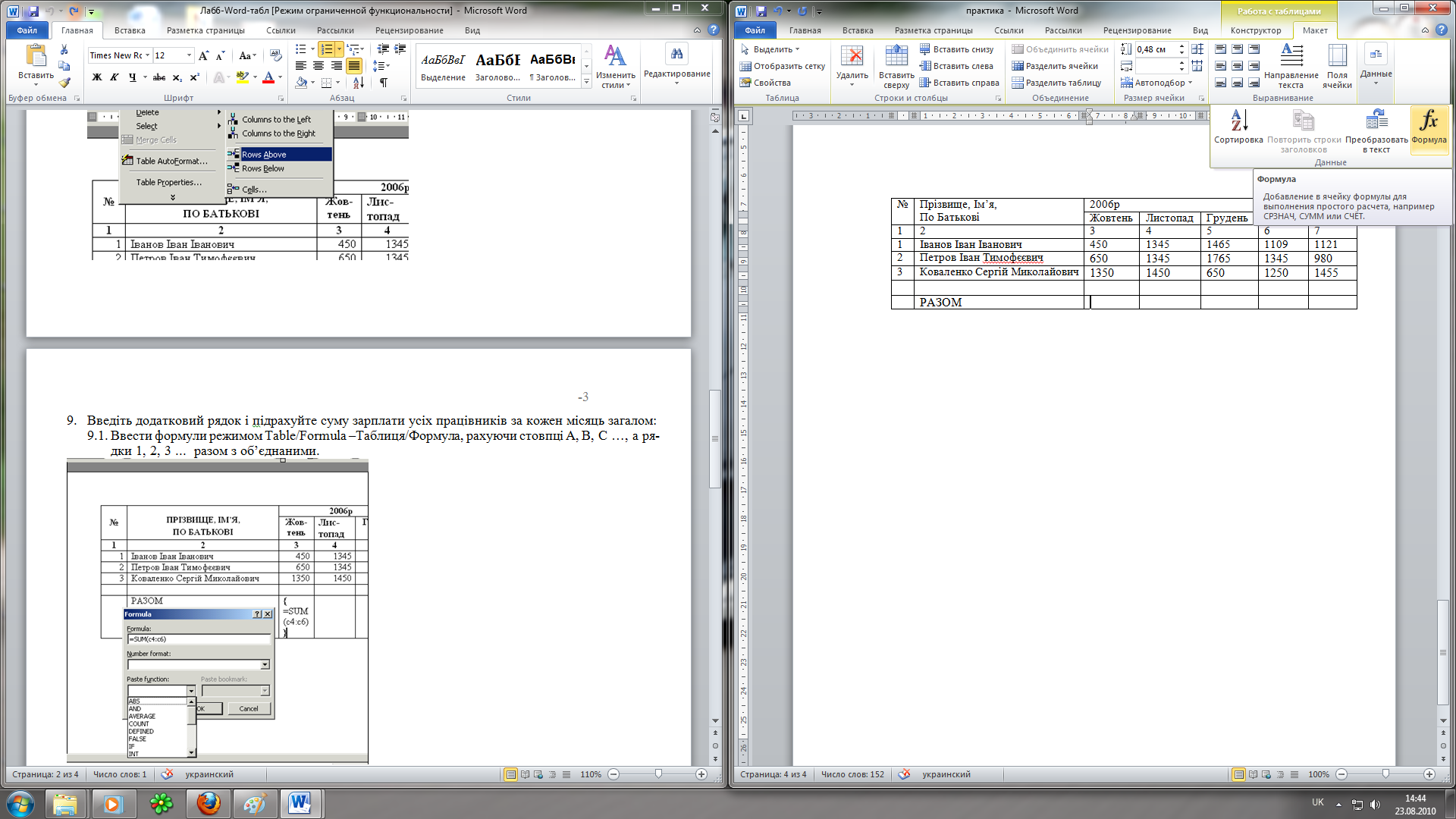Open the Выделить dropdown in the Таблица group

coord(770,49)
